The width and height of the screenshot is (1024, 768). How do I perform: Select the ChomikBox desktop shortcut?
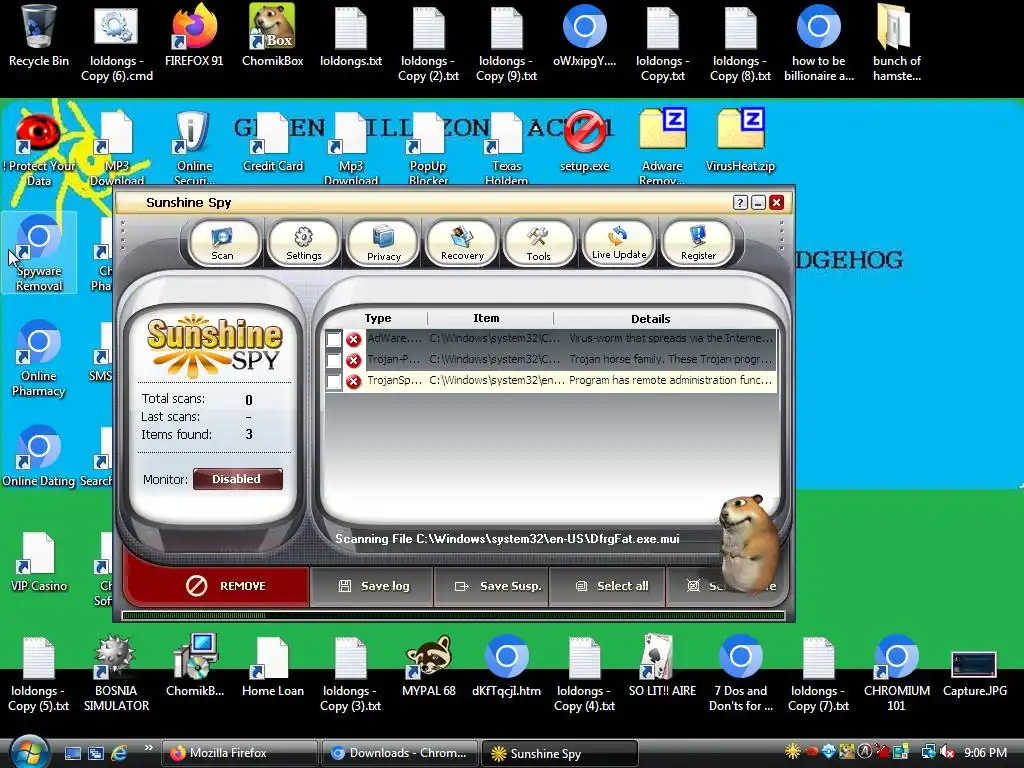[x=272, y=36]
